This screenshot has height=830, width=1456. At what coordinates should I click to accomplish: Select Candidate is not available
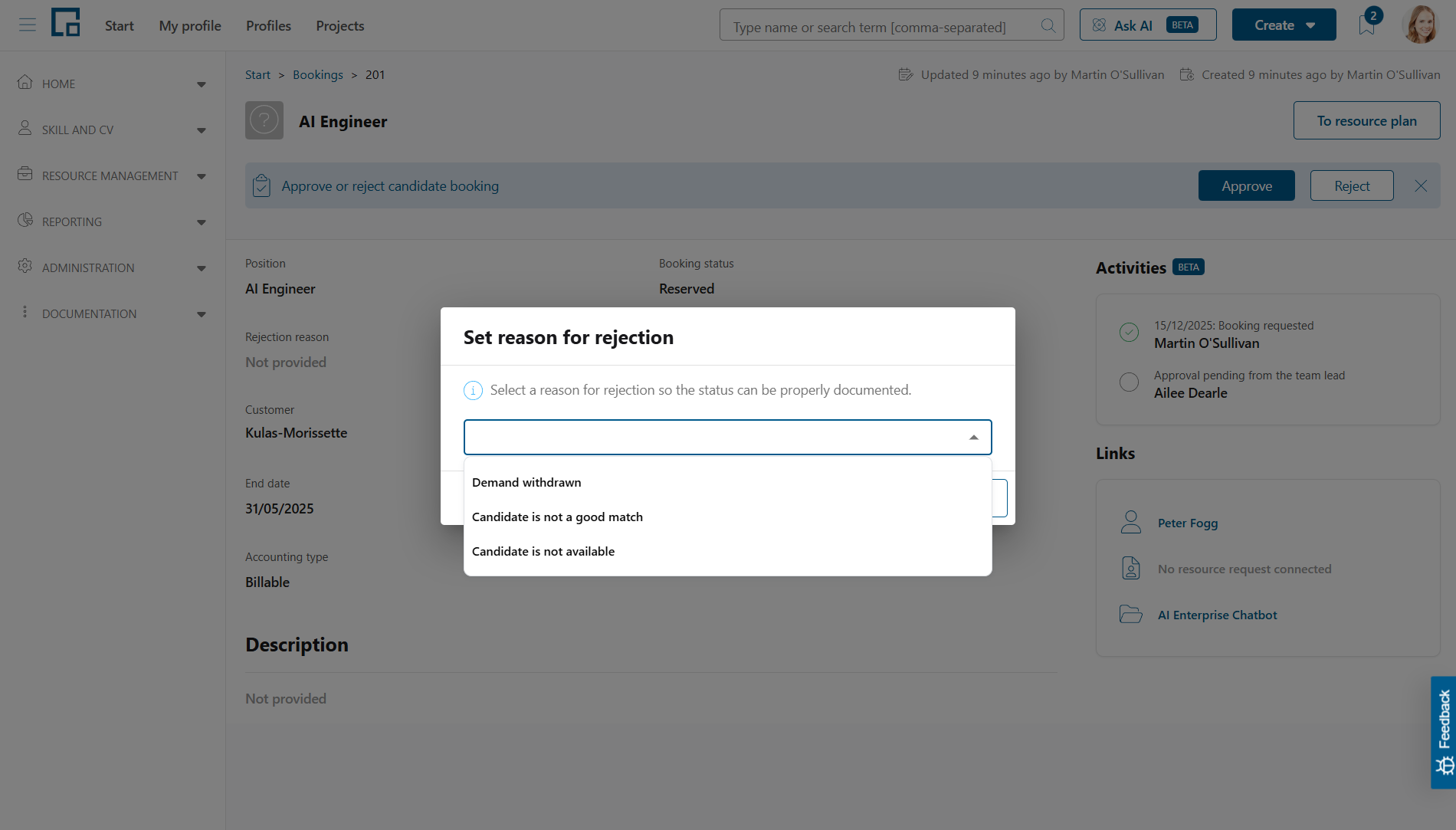[x=727, y=551]
